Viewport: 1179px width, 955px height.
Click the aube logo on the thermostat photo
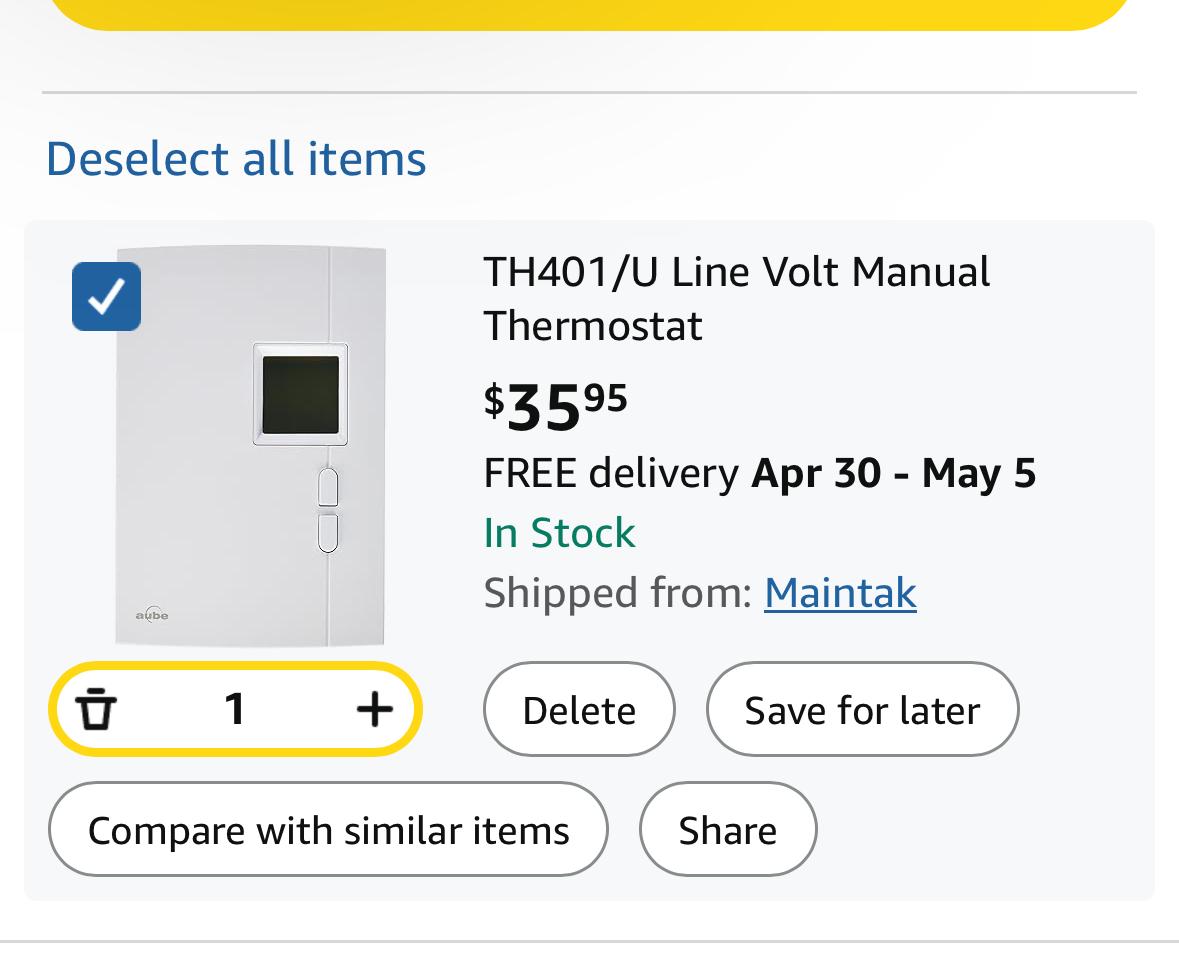click(x=152, y=614)
